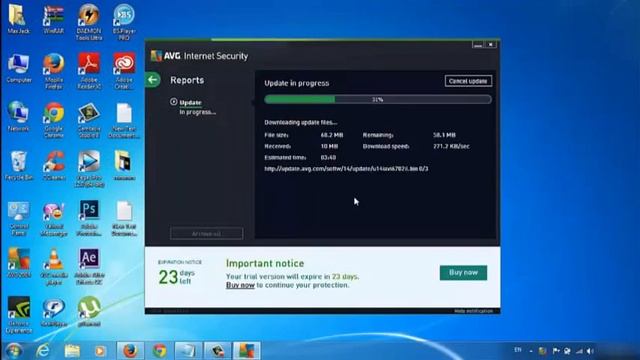This screenshot has width=640, height=360.
Task: Open the AVG desktop shortcut
Action: click(18, 263)
